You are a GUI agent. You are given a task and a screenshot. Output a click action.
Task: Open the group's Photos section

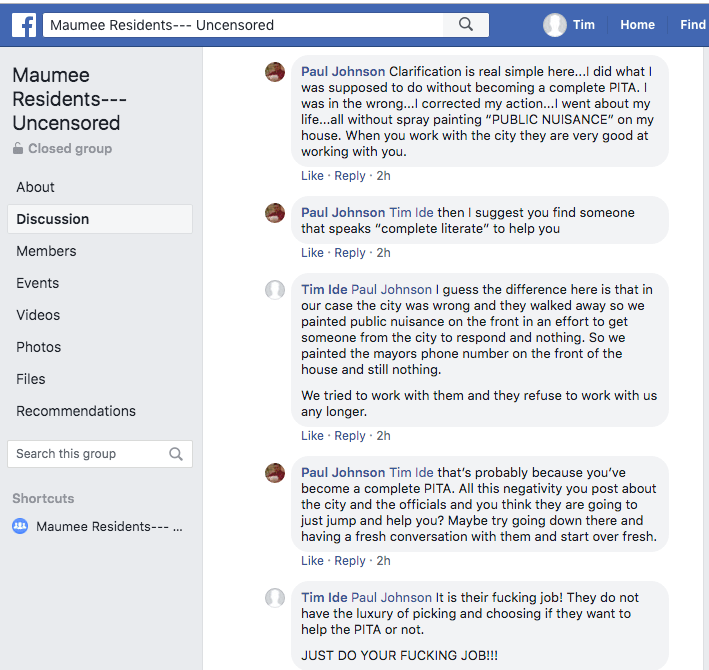[39, 347]
